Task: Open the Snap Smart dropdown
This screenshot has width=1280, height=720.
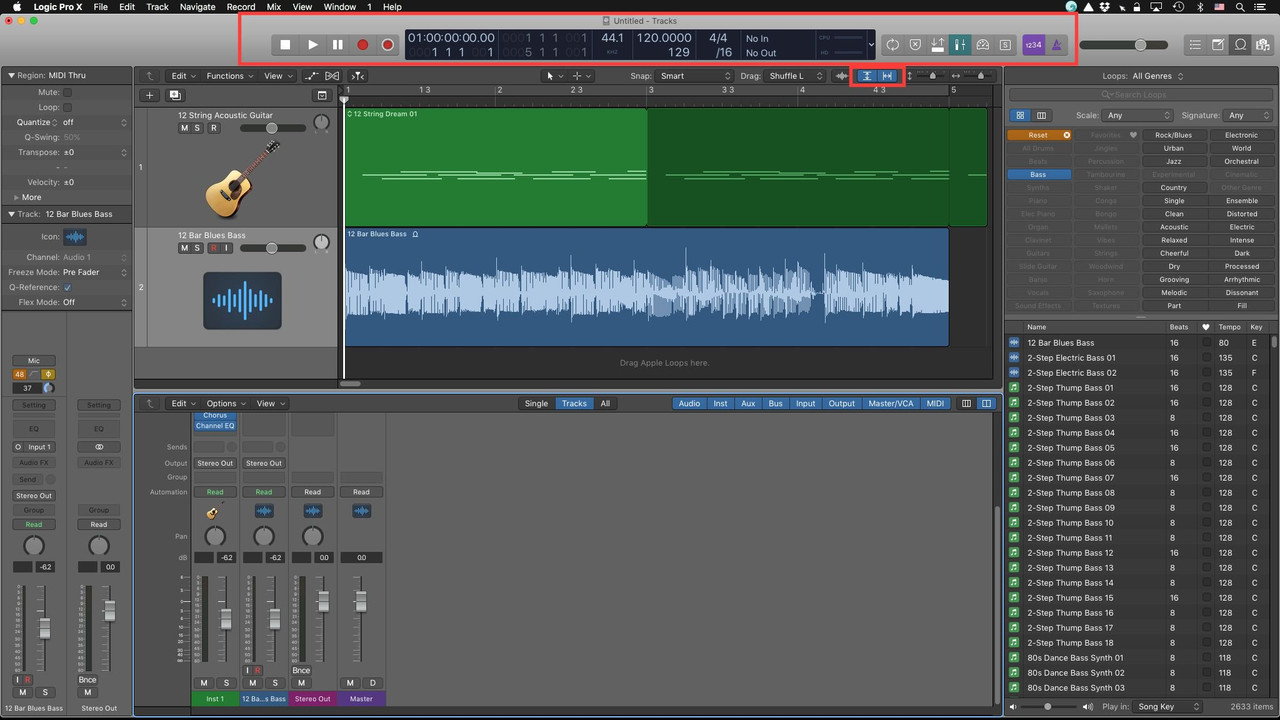Action: coord(696,76)
